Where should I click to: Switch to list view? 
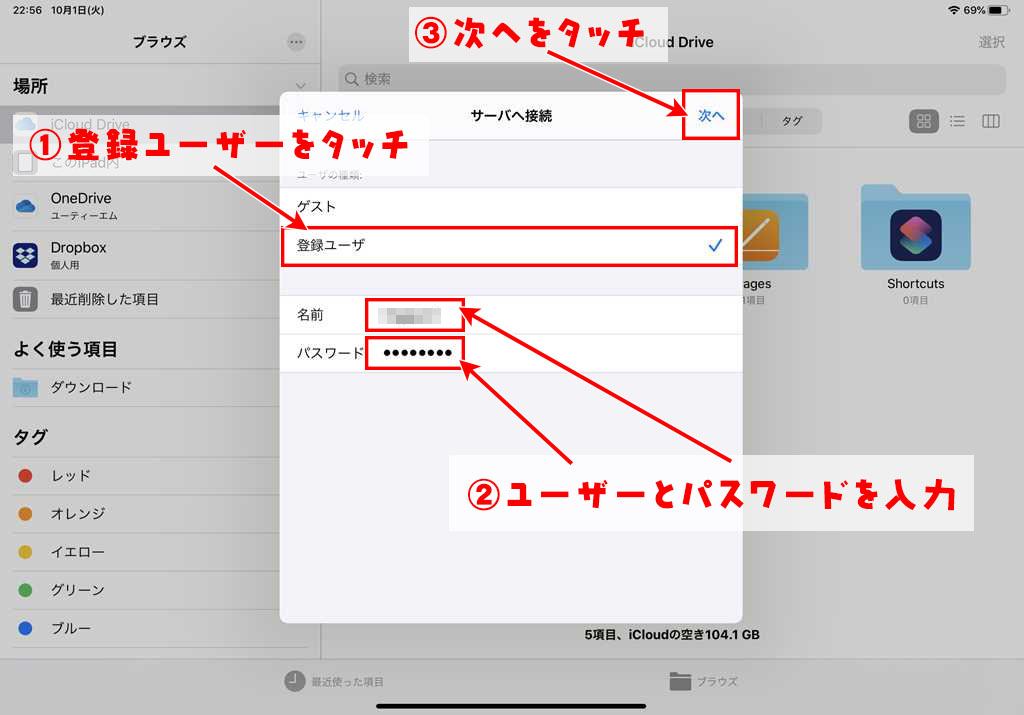coord(957,121)
